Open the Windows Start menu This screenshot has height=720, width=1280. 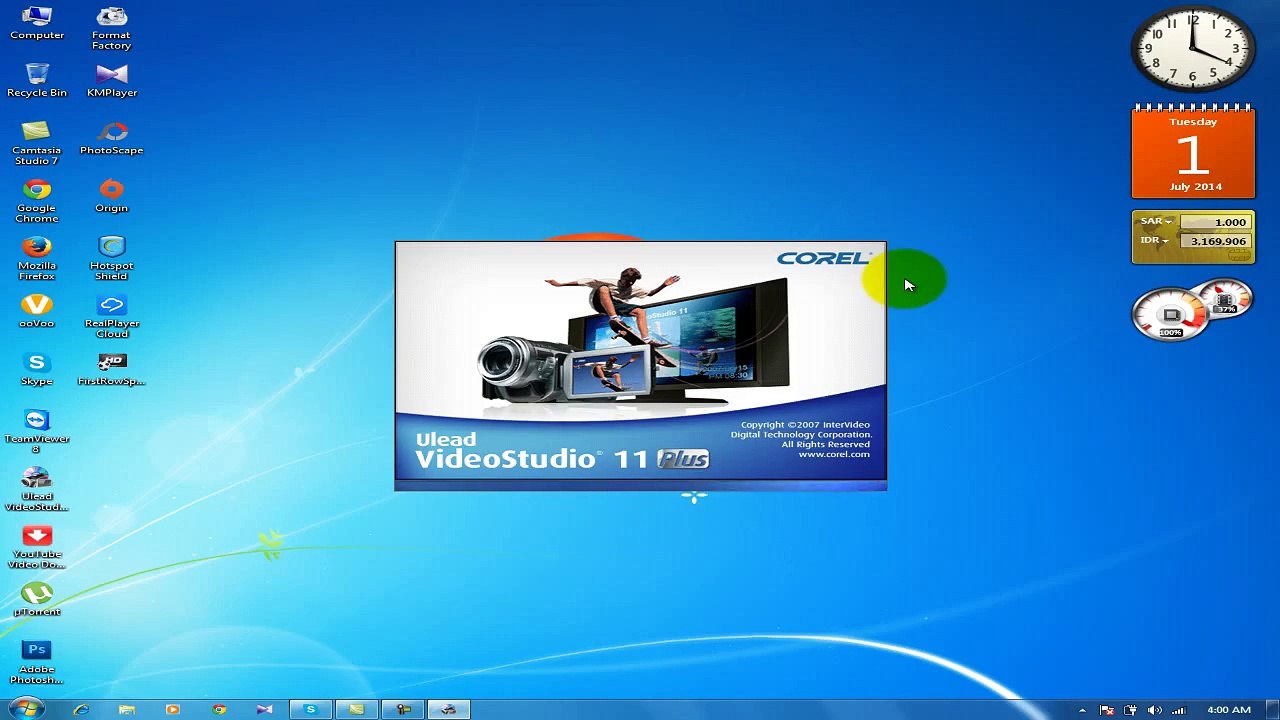point(25,709)
